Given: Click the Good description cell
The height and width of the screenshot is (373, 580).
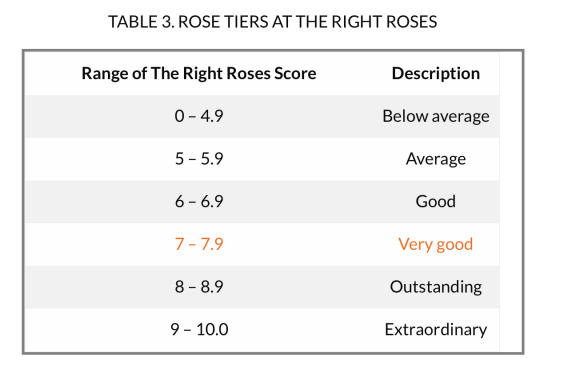Looking at the screenshot, I should pos(436,202).
